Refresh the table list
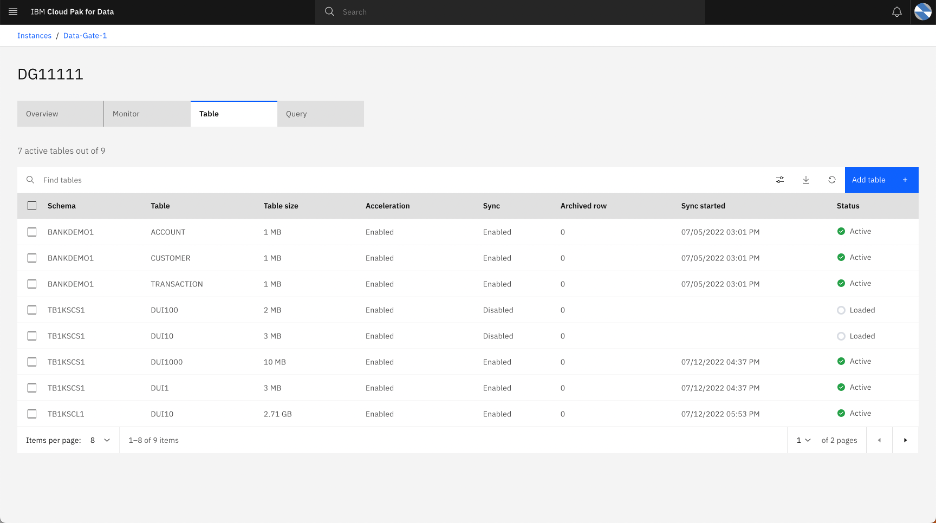 (x=832, y=180)
